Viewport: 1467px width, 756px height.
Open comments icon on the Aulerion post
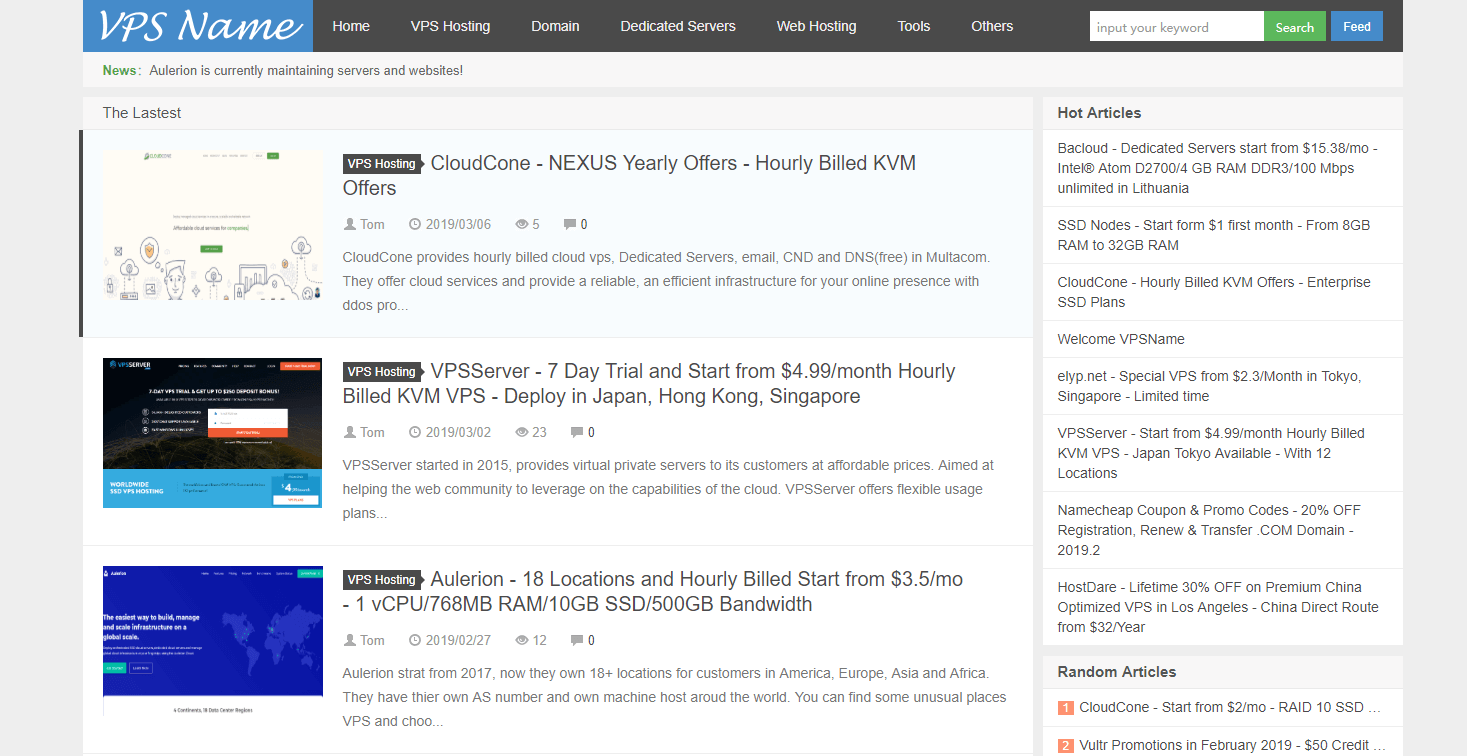(x=576, y=640)
